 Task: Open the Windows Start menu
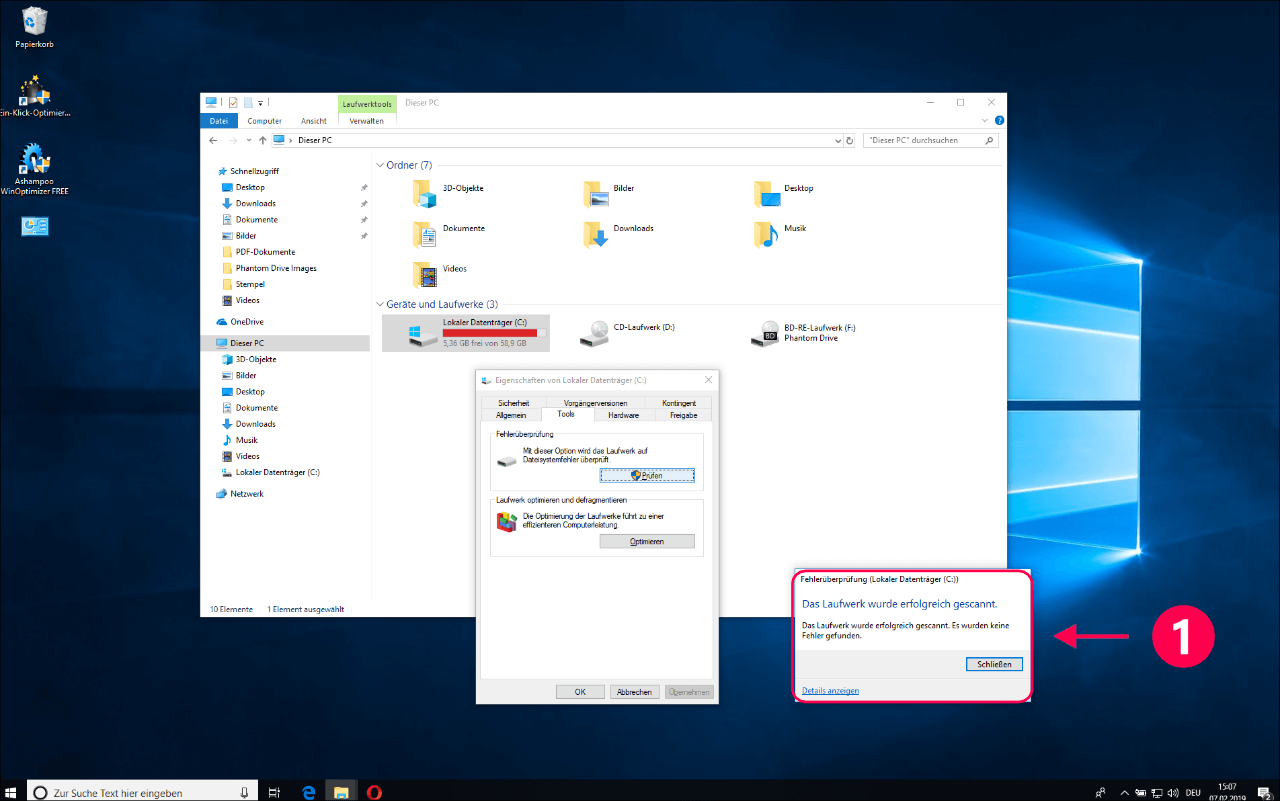[12, 792]
